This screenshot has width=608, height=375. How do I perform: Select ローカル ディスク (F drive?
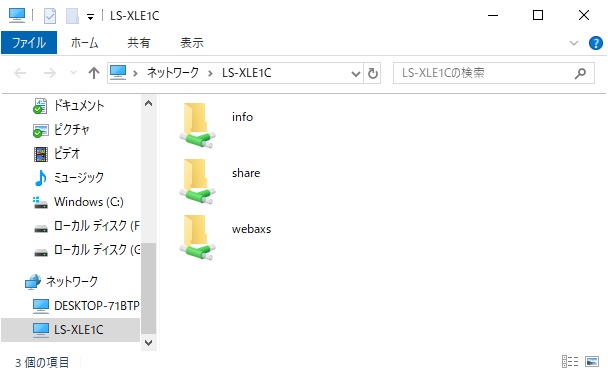pos(97,226)
